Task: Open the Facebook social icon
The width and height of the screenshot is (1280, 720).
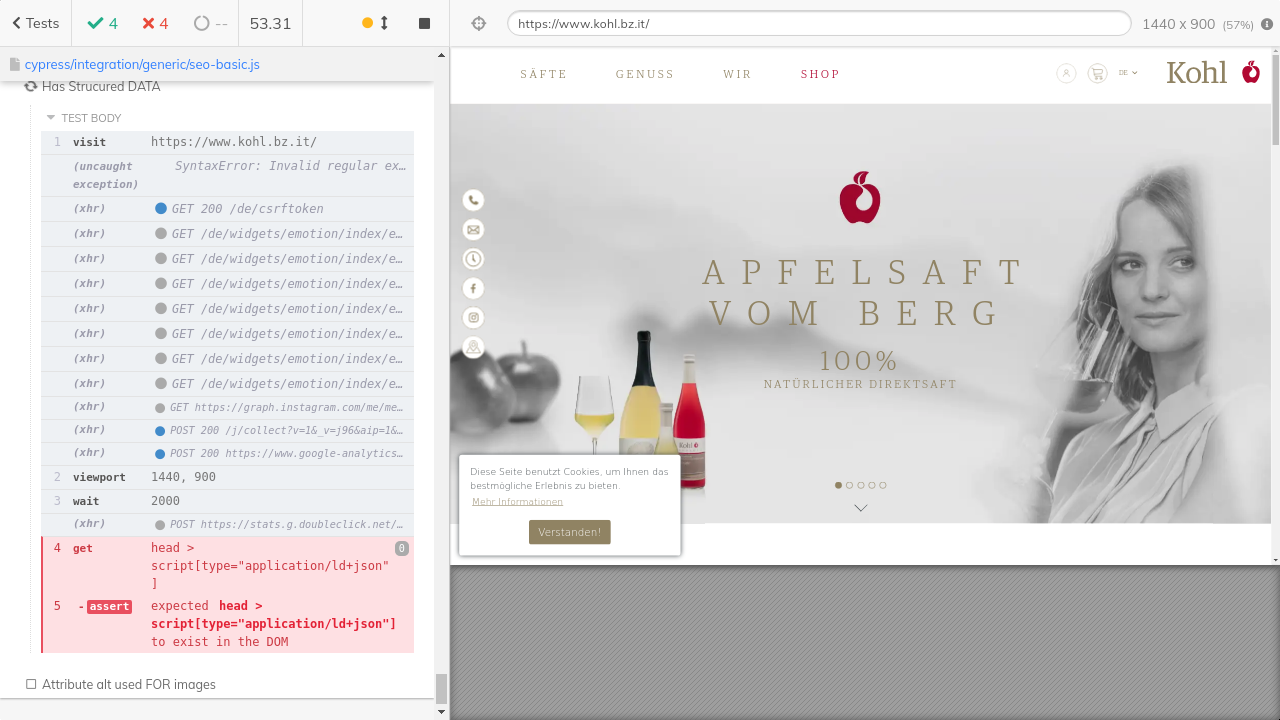Action: coord(473,288)
